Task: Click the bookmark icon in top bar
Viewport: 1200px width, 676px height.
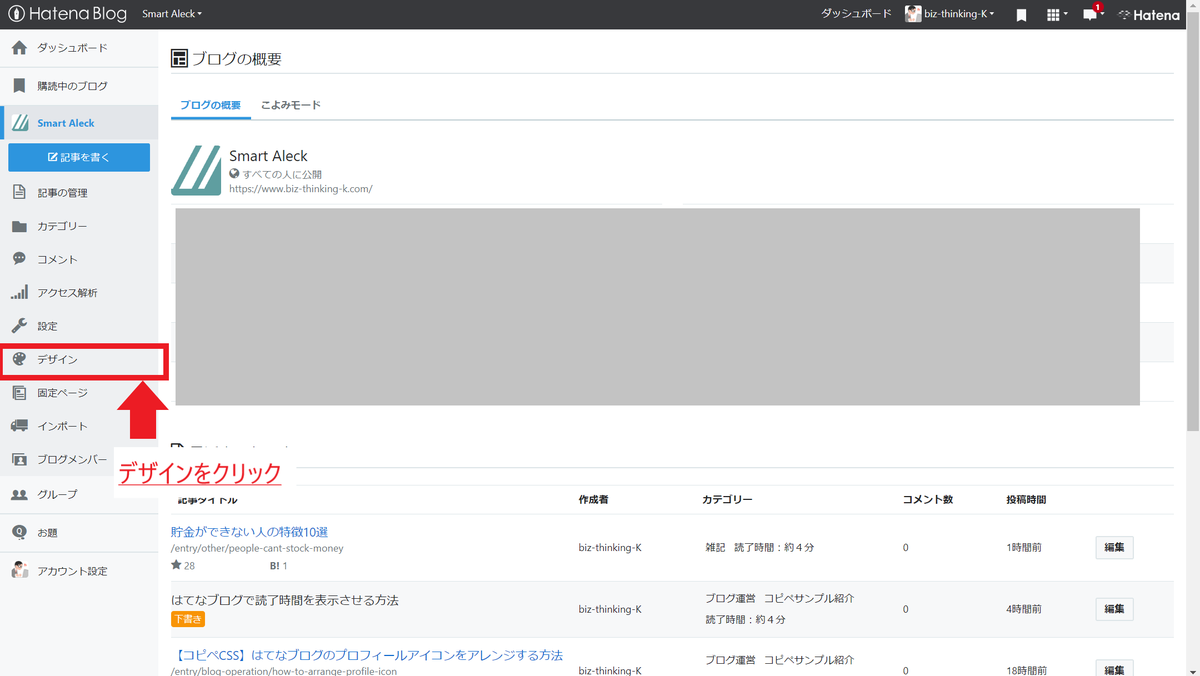Action: coord(1021,15)
